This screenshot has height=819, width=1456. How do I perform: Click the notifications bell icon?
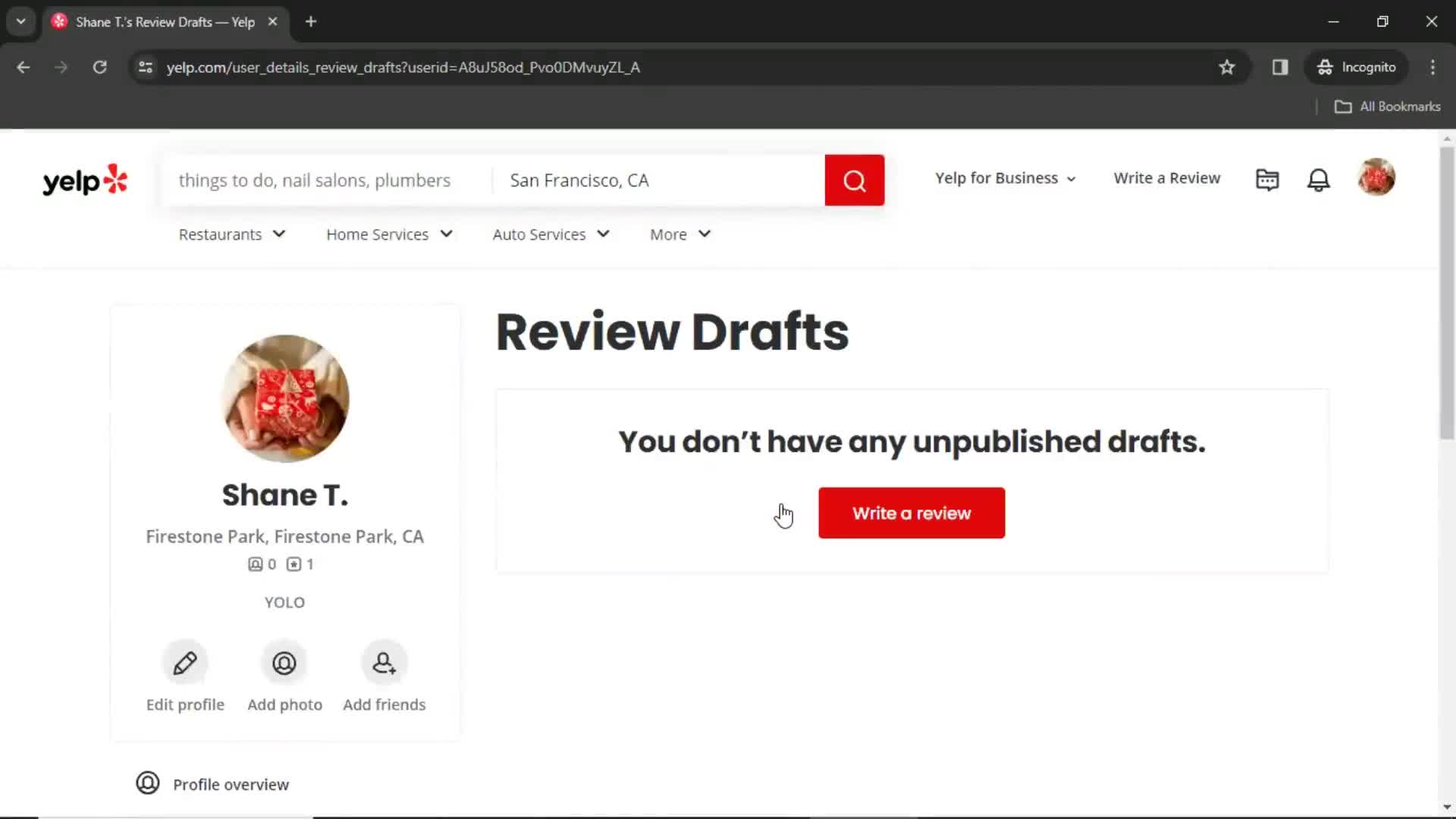coord(1319,178)
